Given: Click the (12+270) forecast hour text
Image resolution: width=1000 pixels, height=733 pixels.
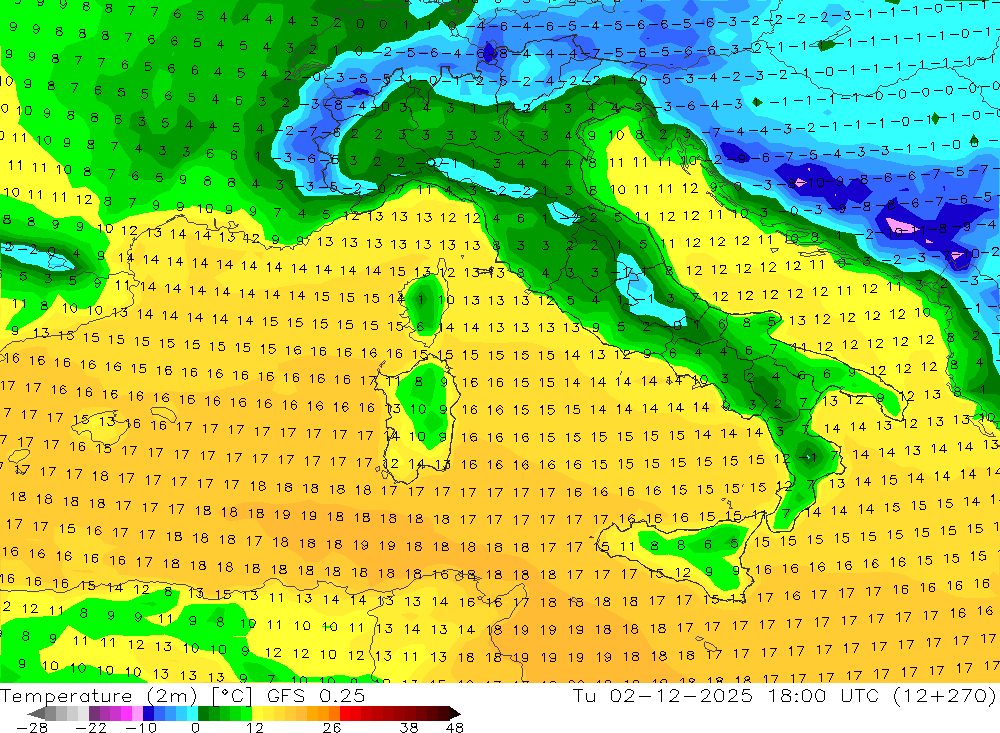Looking at the screenshot, I should (x=943, y=696).
